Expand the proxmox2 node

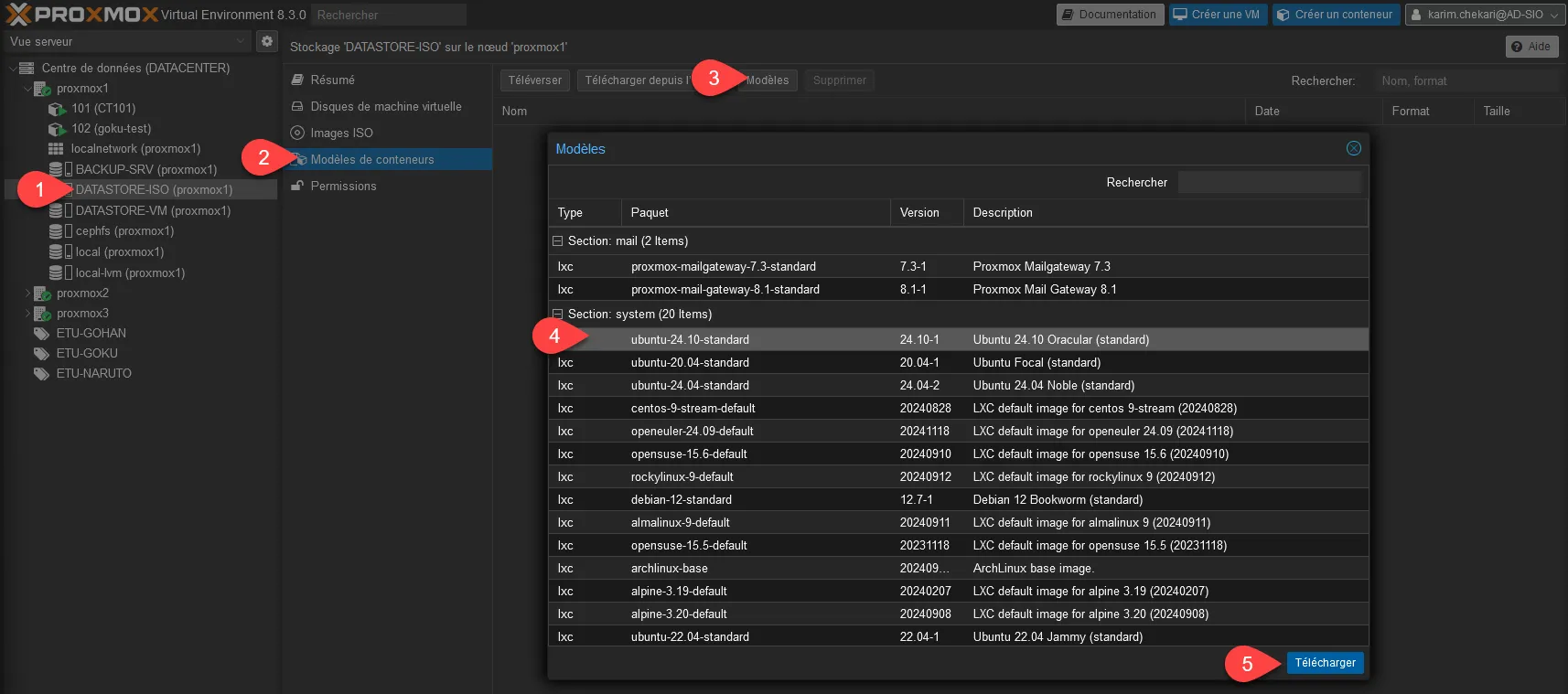27,294
